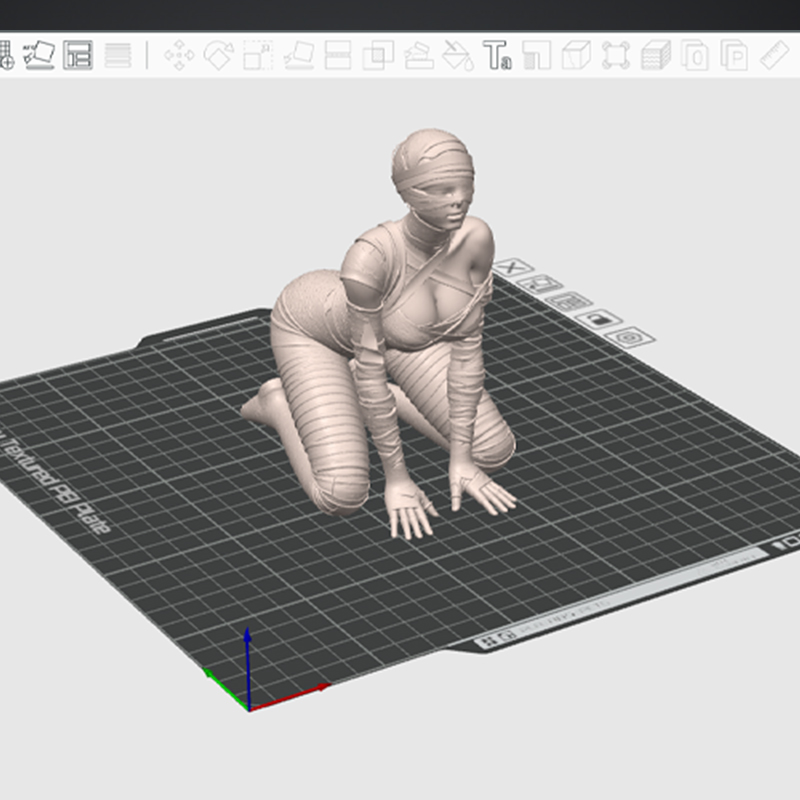
Task: Toggle the plate's padlock lock icon
Action: point(598,319)
